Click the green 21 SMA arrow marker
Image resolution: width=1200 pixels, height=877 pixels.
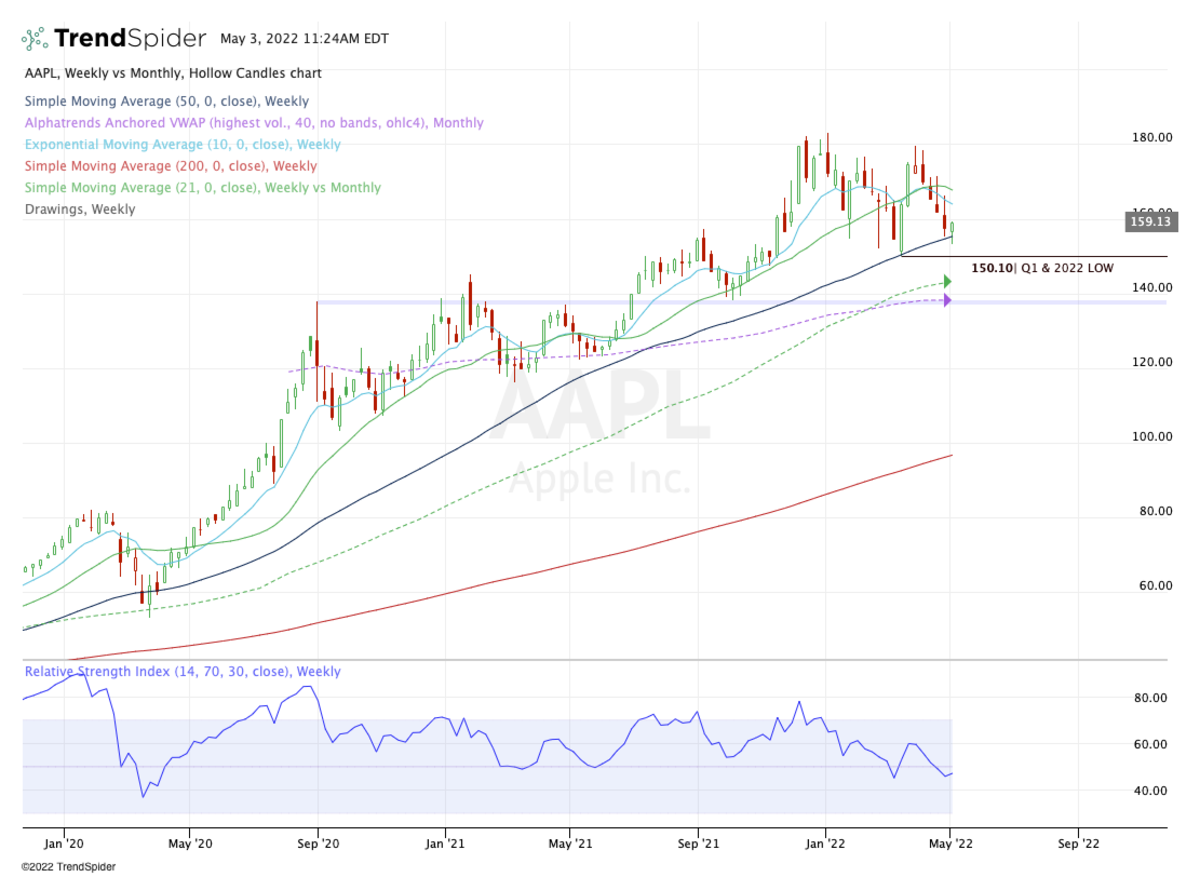click(947, 282)
